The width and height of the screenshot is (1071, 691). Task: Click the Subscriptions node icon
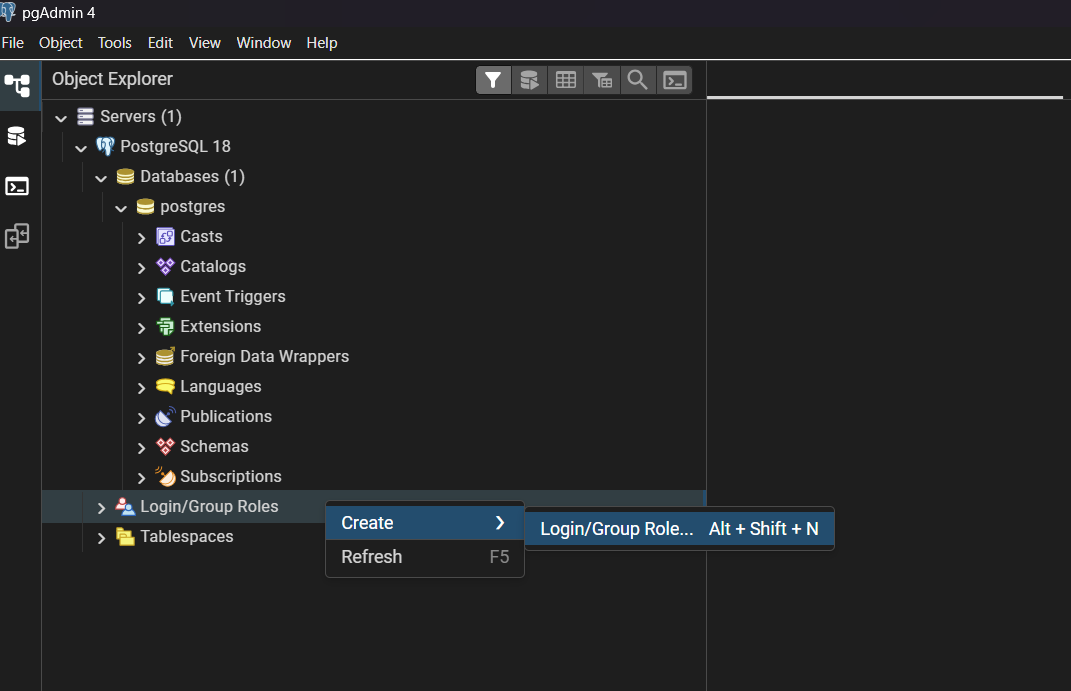click(x=165, y=476)
